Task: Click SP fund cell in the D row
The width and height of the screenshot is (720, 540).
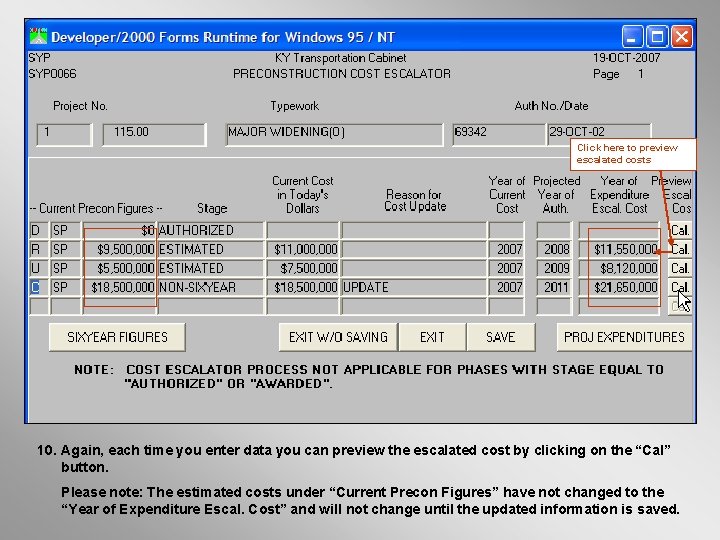Action: click(x=66, y=230)
